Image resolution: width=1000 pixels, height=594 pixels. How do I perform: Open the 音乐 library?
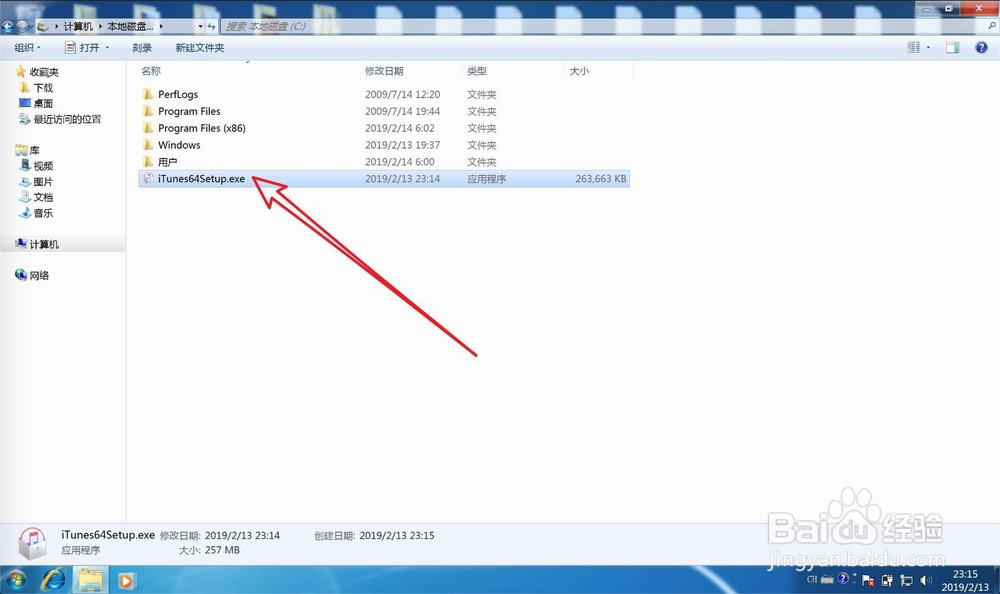[36, 212]
